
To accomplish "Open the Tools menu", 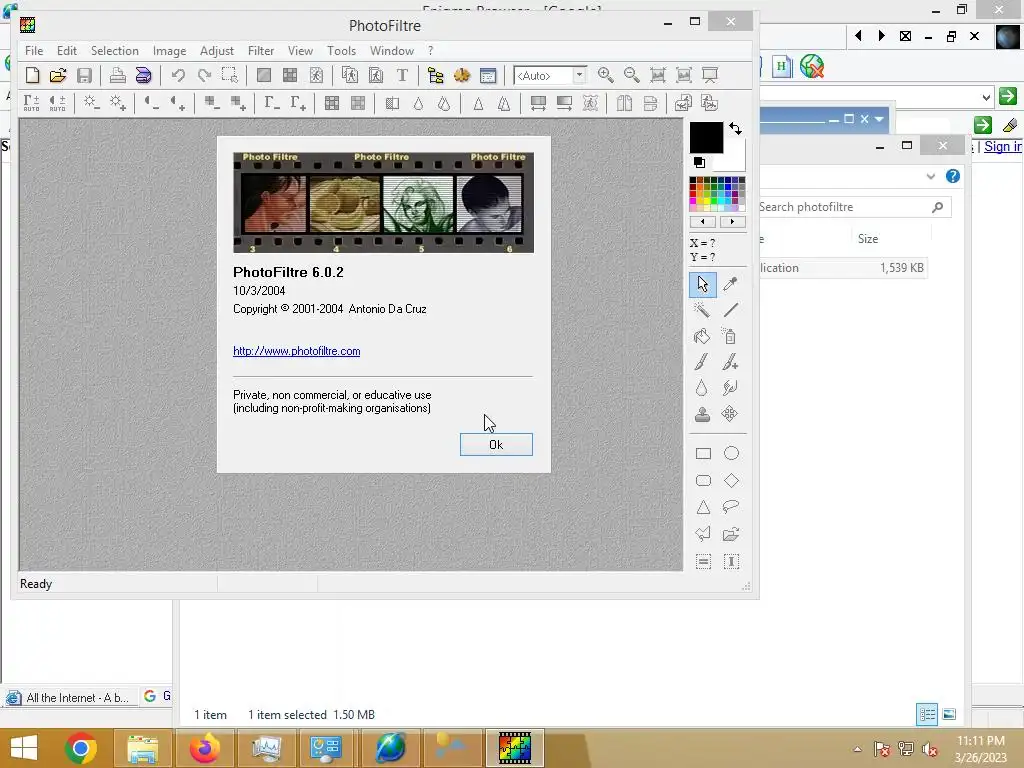I will [x=342, y=51].
